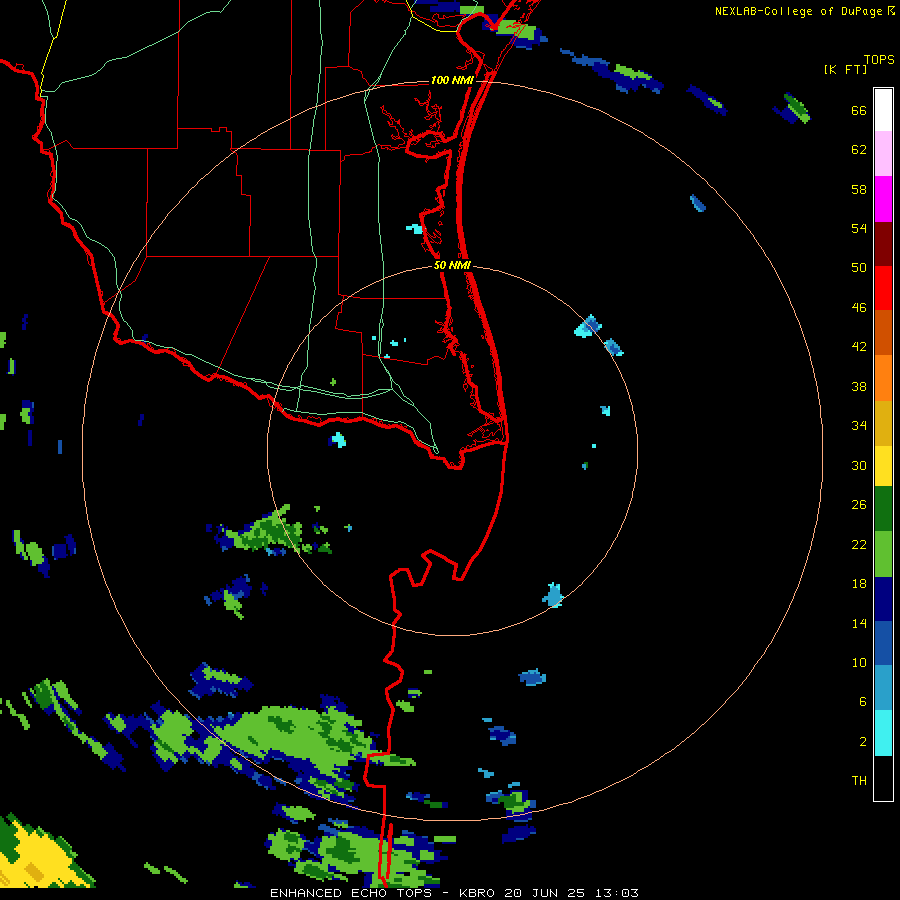This screenshot has width=900, height=900.
Task: Click the '20 JUN 25' date stamp
Action: point(544,893)
